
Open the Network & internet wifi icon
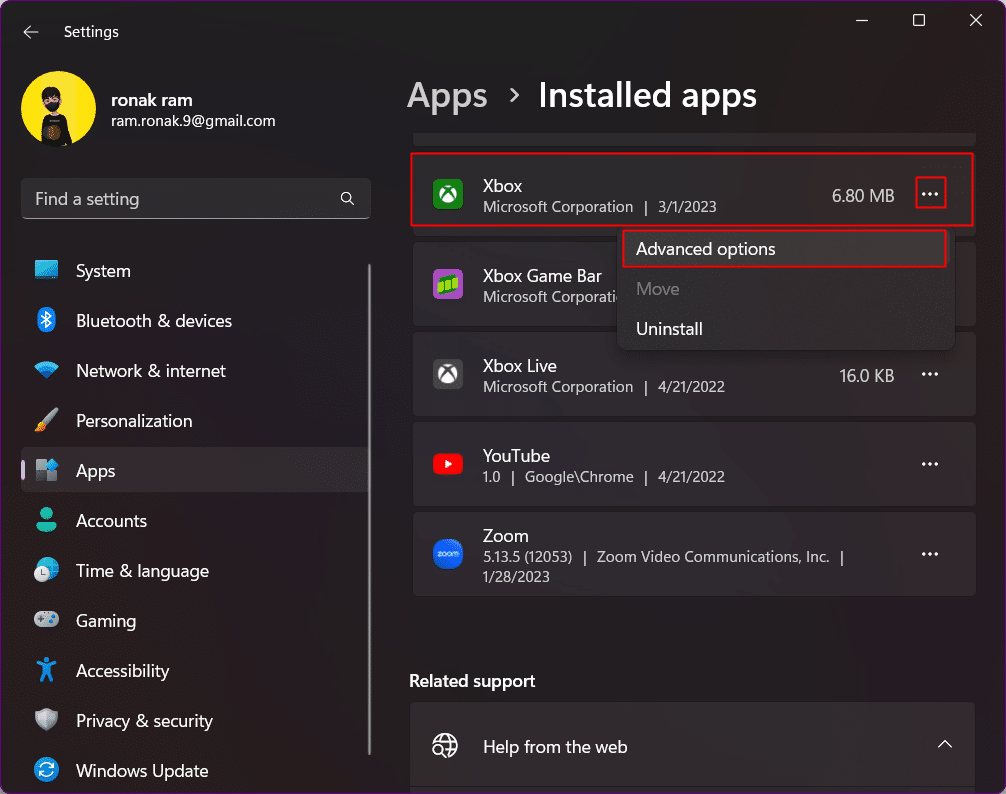click(46, 370)
